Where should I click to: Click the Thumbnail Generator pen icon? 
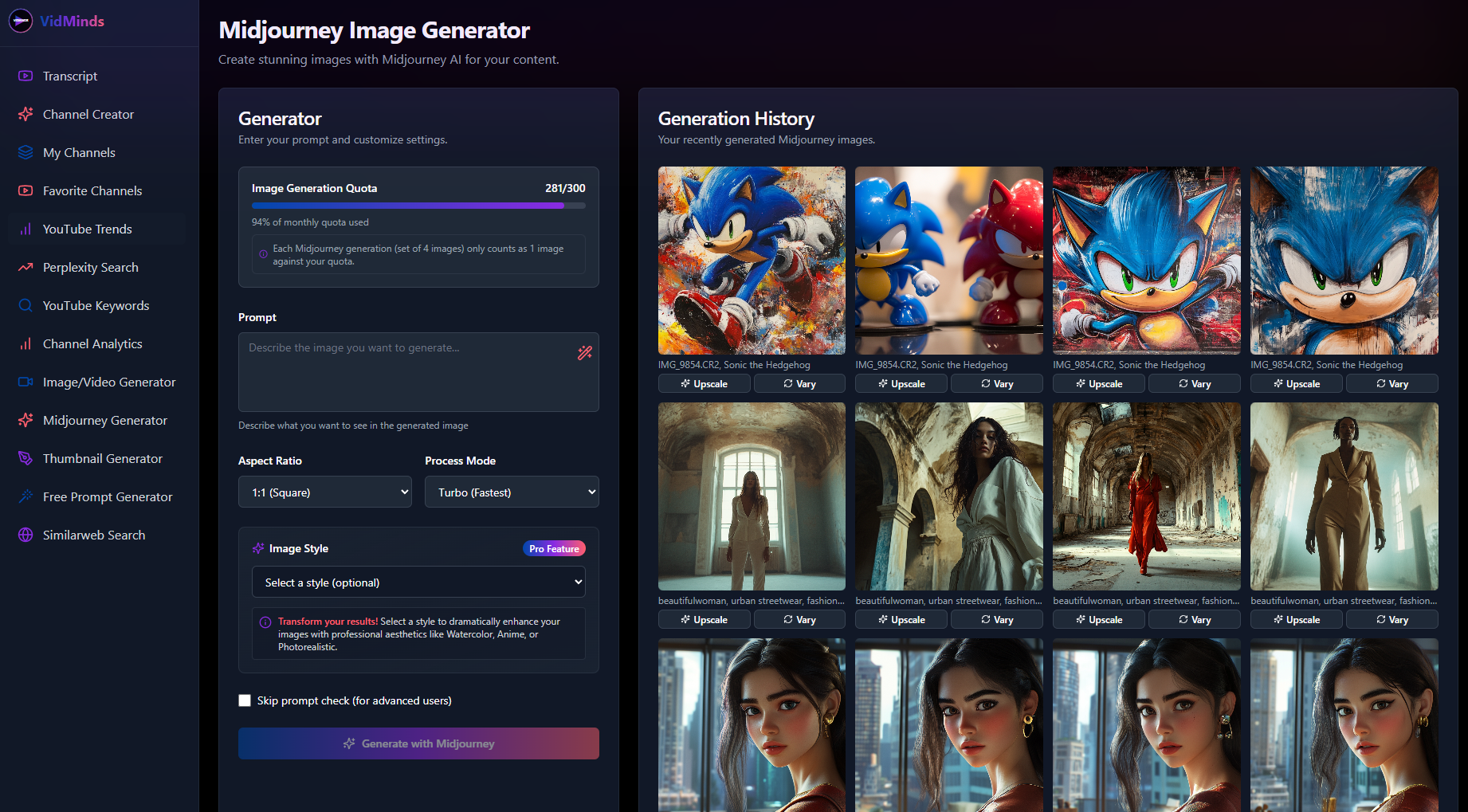[26, 458]
